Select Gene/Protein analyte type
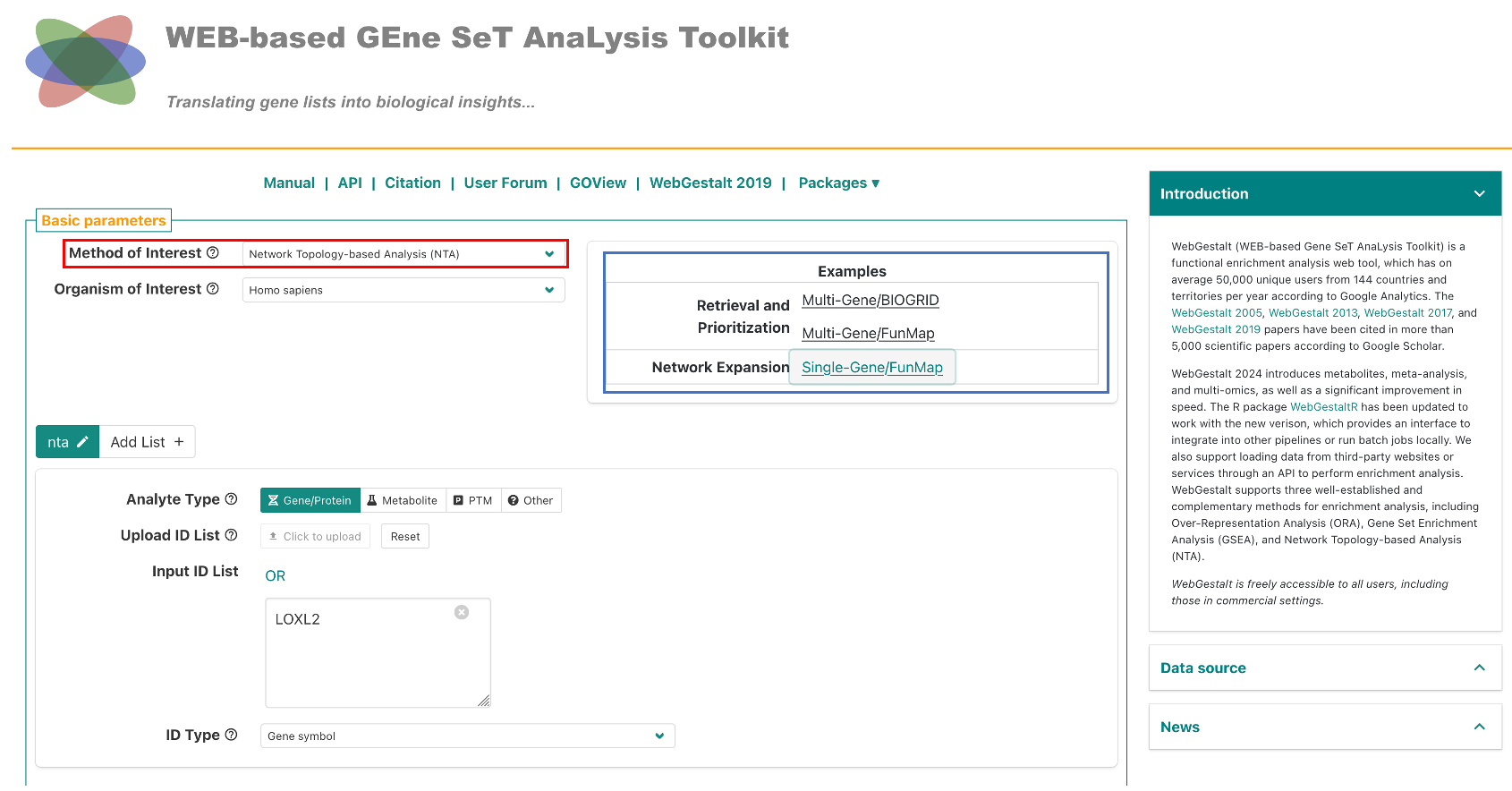1512x791 pixels. pyautogui.click(x=310, y=500)
